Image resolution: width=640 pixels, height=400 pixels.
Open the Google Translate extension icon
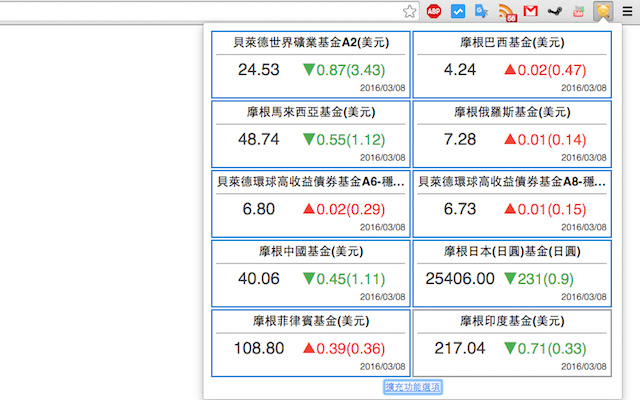pyautogui.click(x=482, y=11)
